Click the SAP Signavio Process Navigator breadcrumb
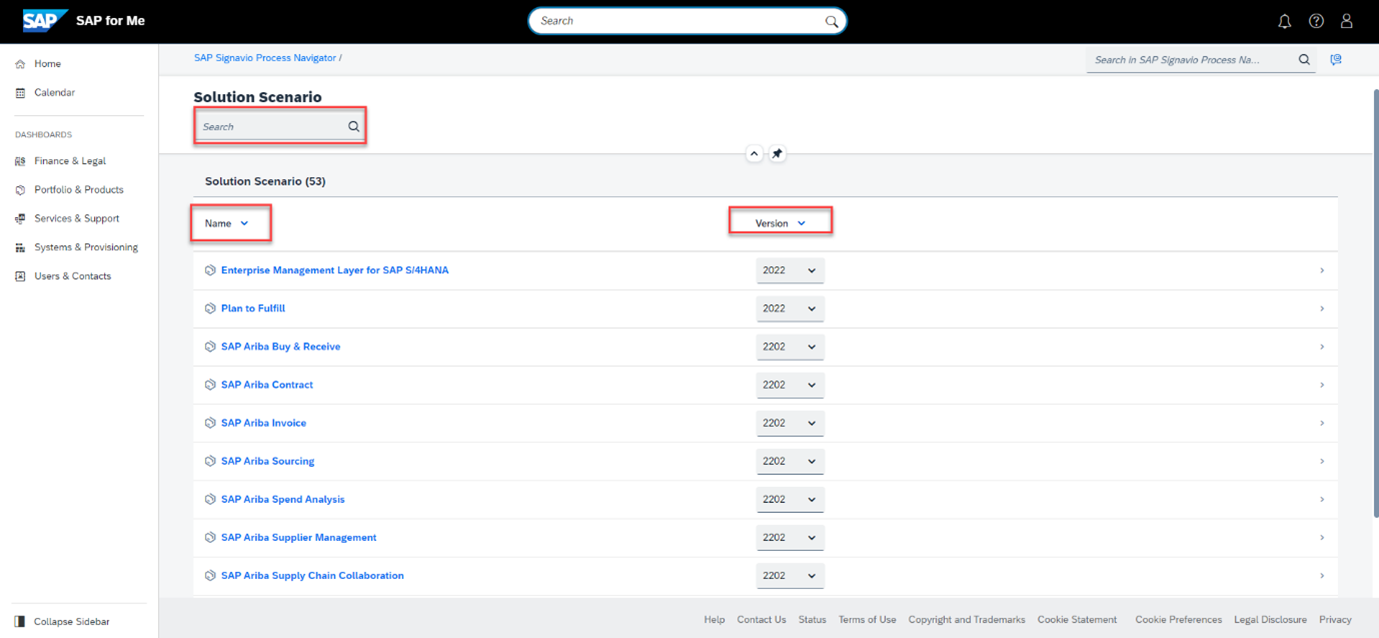This screenshot has width=1379, height=638. click(265, 58)
